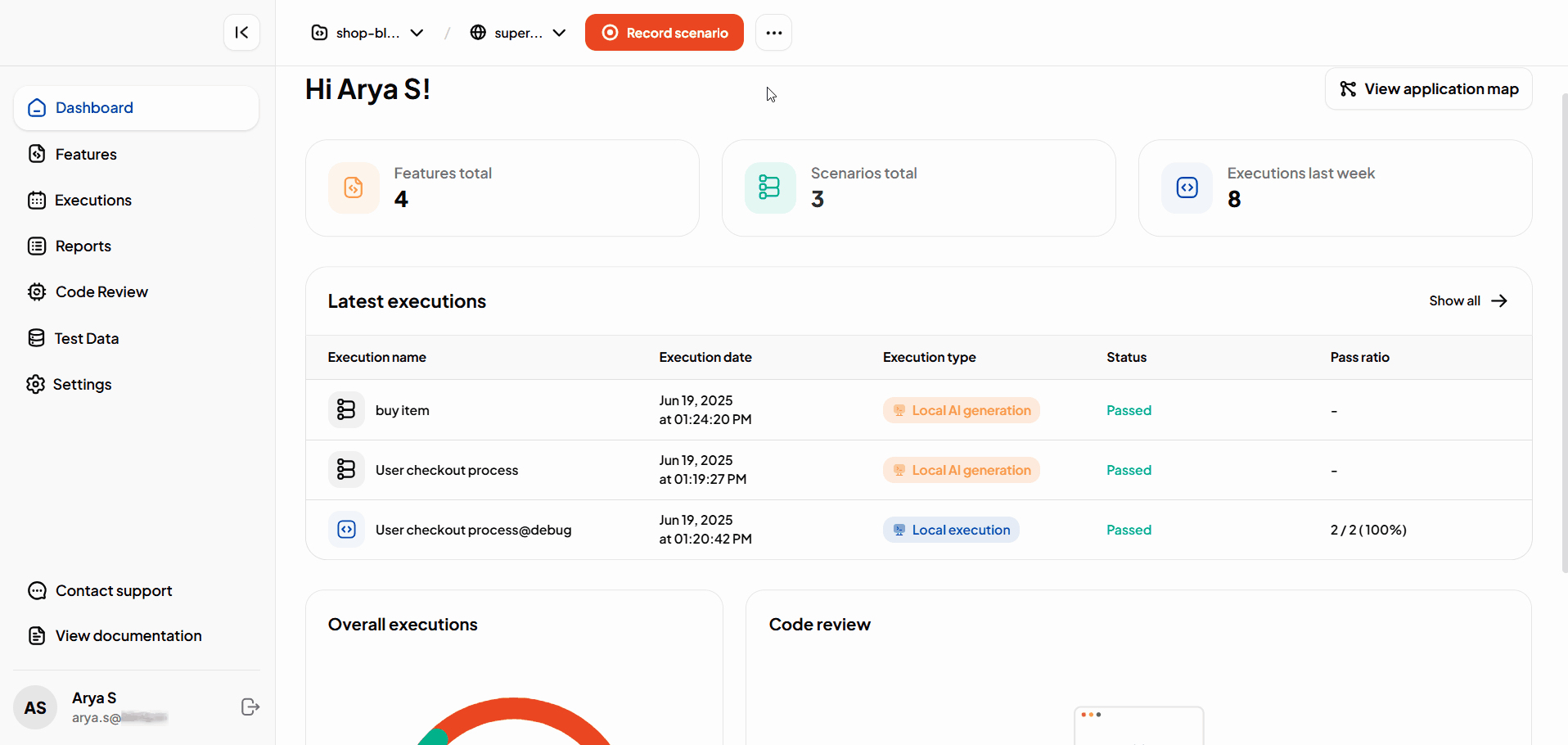Open the Features menu item
The width and height of the screenshot is (1568, 745).
pyautogui.click(x=86, y=154)
